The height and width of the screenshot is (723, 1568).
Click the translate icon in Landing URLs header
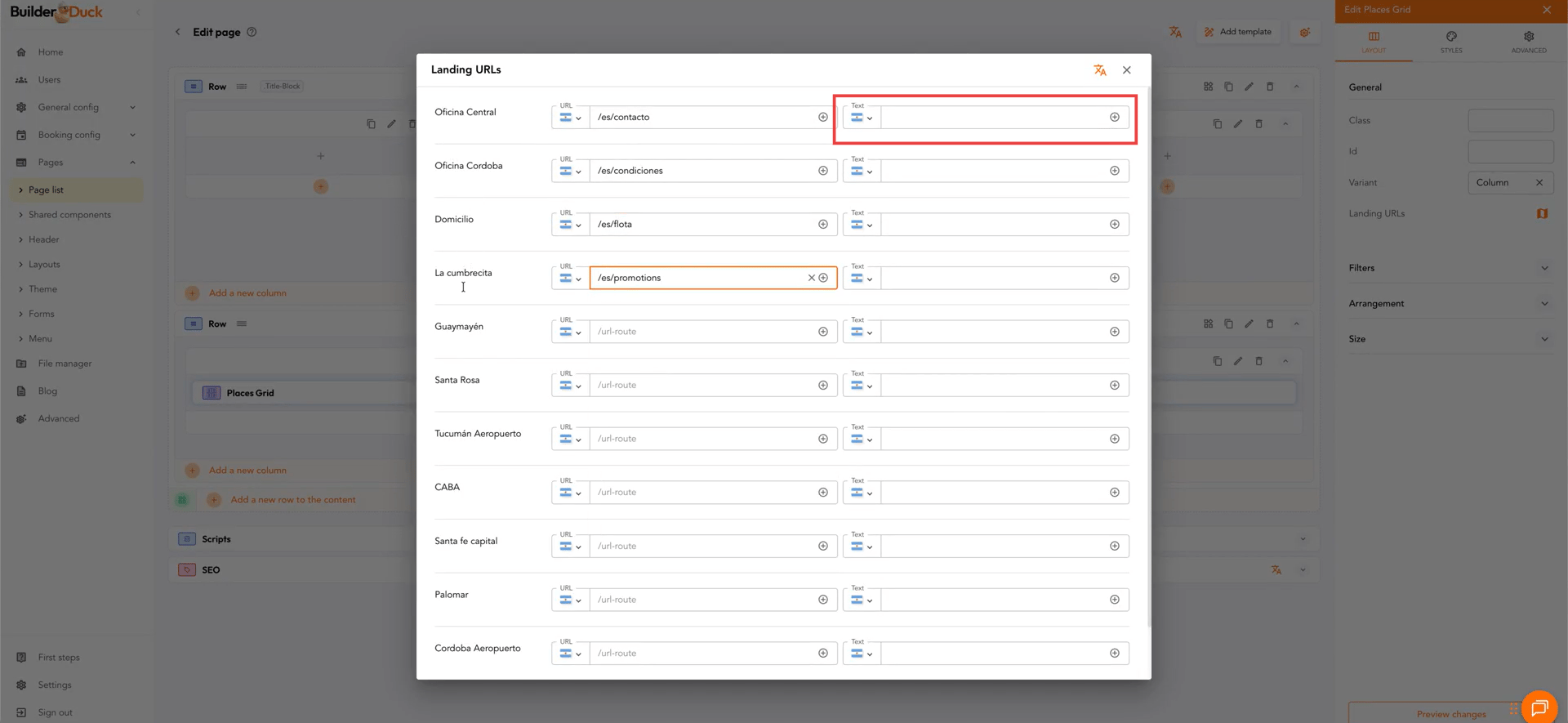click(1099, 70)
